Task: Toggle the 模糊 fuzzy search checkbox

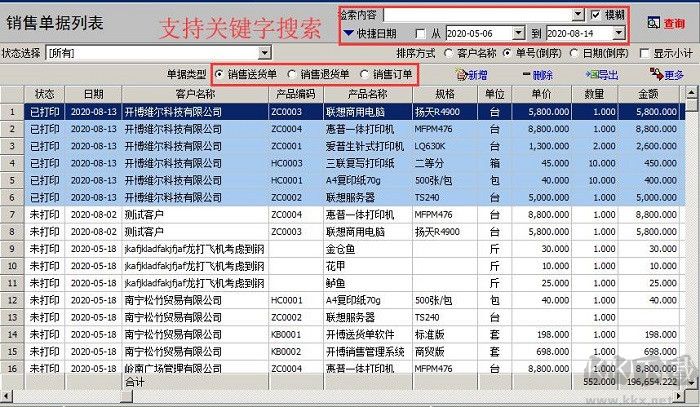Action: [x=596, y=15]
